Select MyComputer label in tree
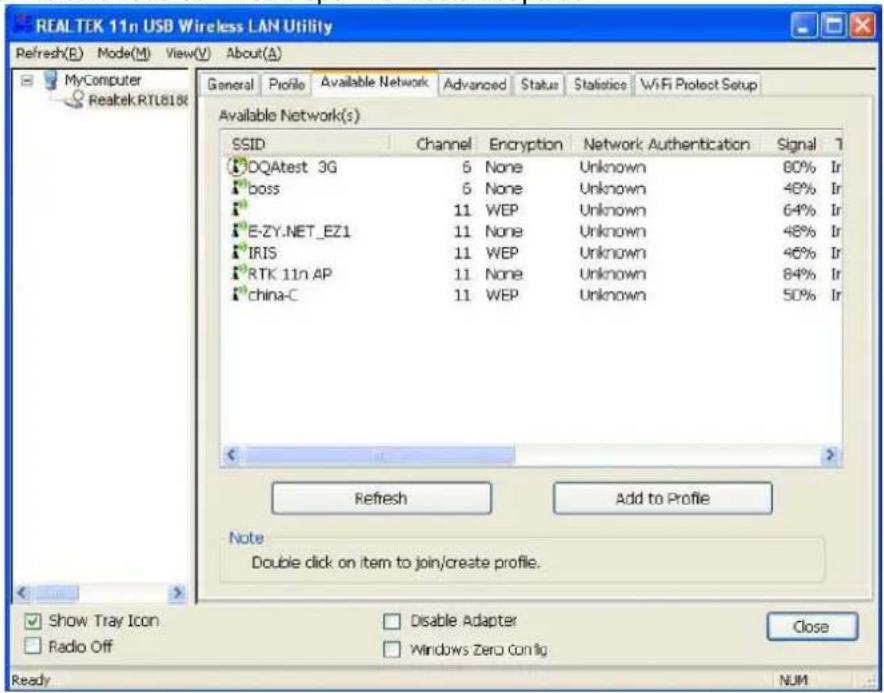The image size is (884, 693). [103, 80]
